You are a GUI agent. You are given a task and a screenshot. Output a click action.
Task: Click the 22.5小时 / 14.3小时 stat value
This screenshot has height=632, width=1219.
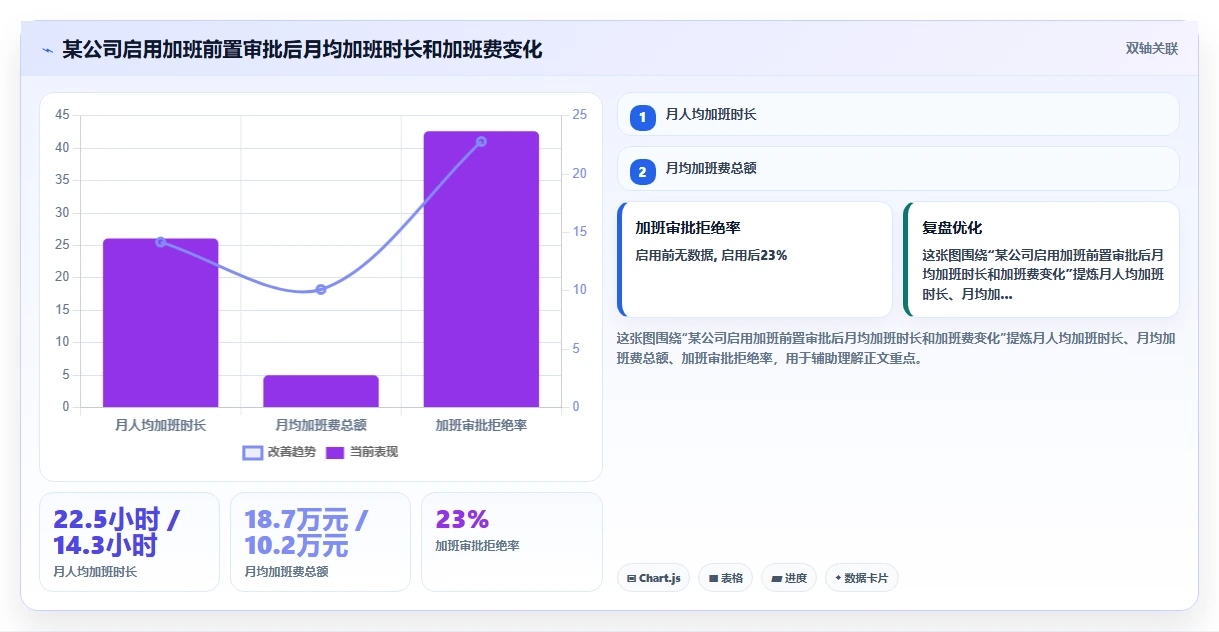pos(117,533)
